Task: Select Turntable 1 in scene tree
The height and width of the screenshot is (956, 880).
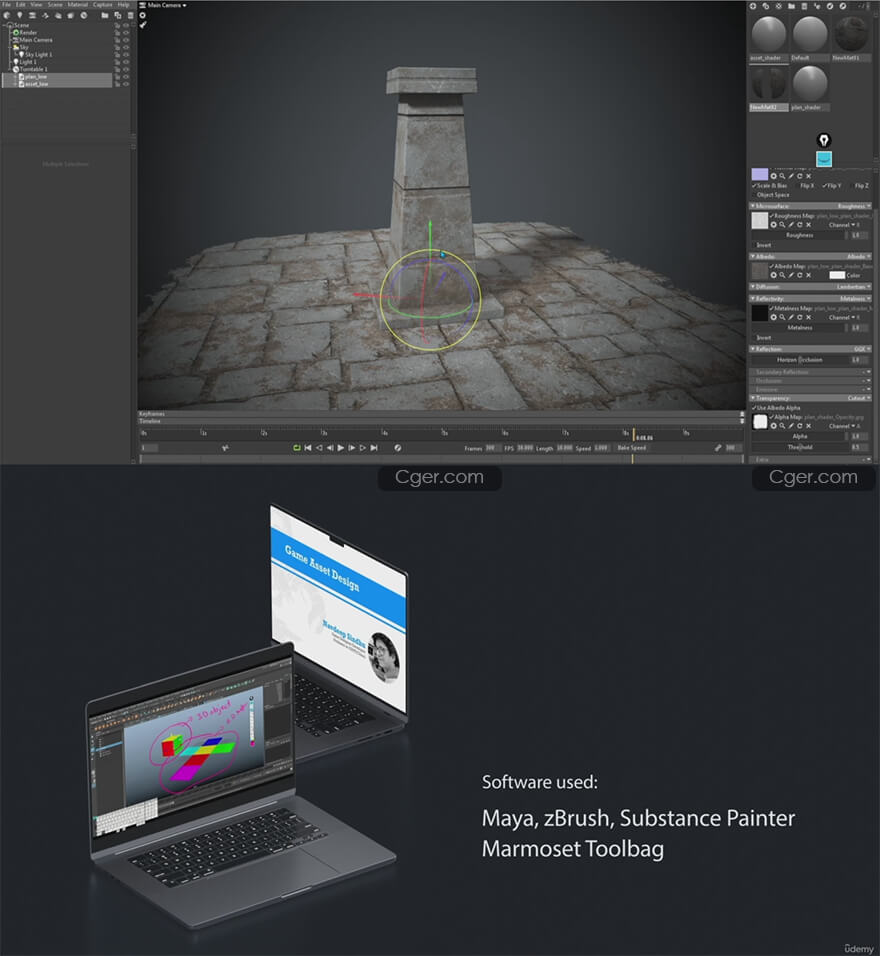Action: [x=33, y=70]
